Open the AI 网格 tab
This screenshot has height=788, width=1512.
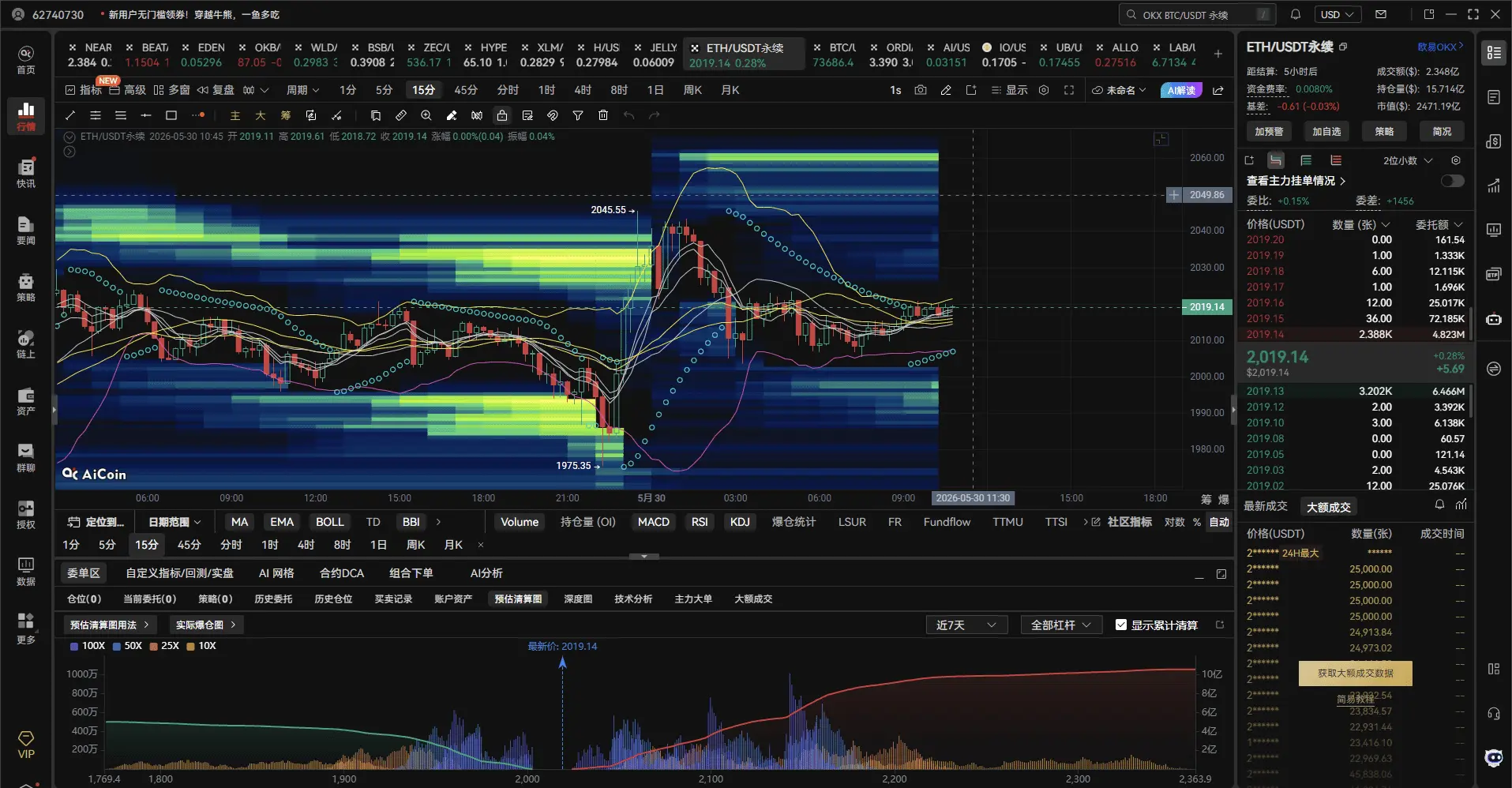click(276, 573)
